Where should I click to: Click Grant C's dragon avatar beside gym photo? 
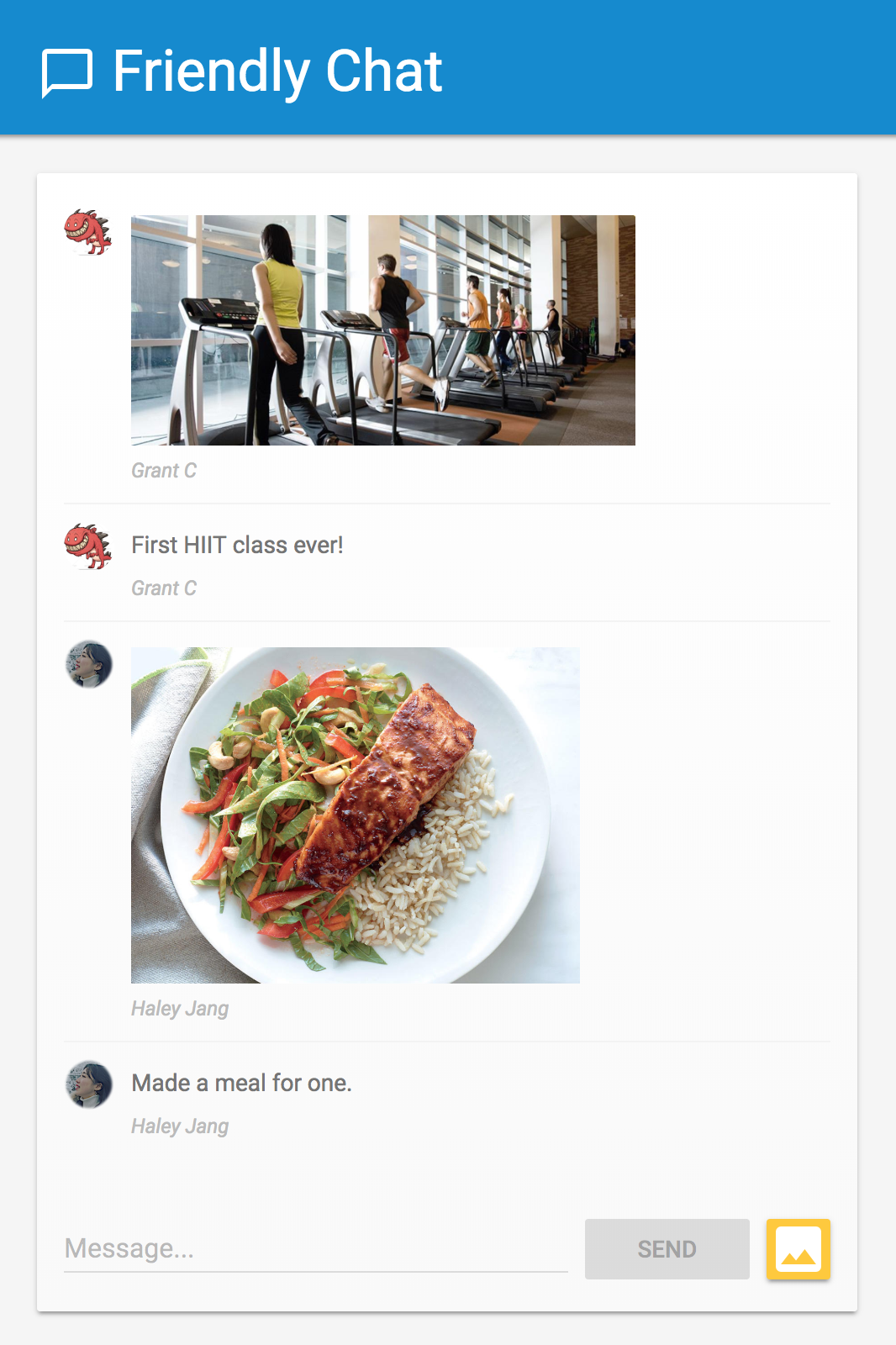(88, 233)
